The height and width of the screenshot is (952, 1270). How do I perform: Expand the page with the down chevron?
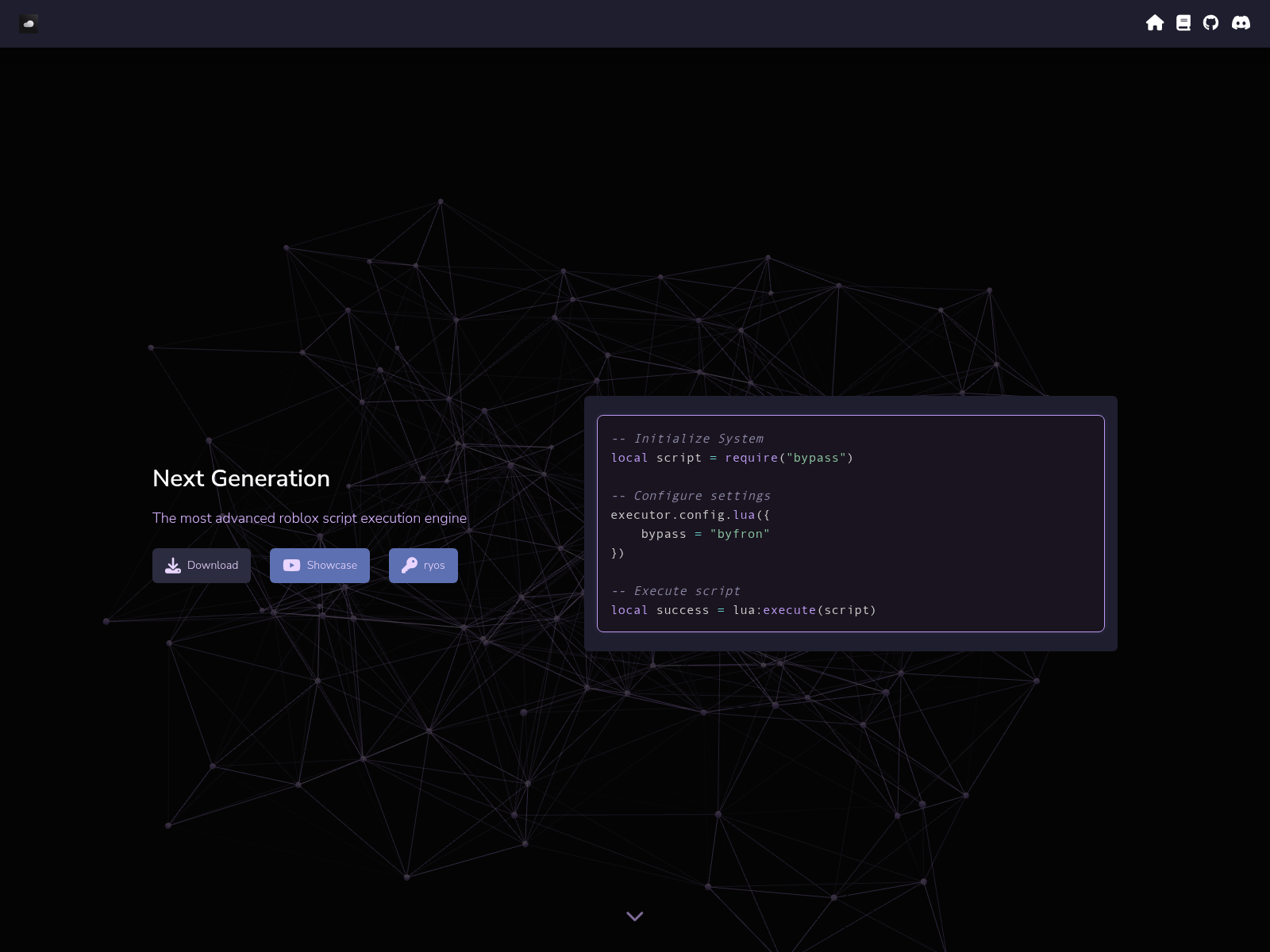(634, 916)
